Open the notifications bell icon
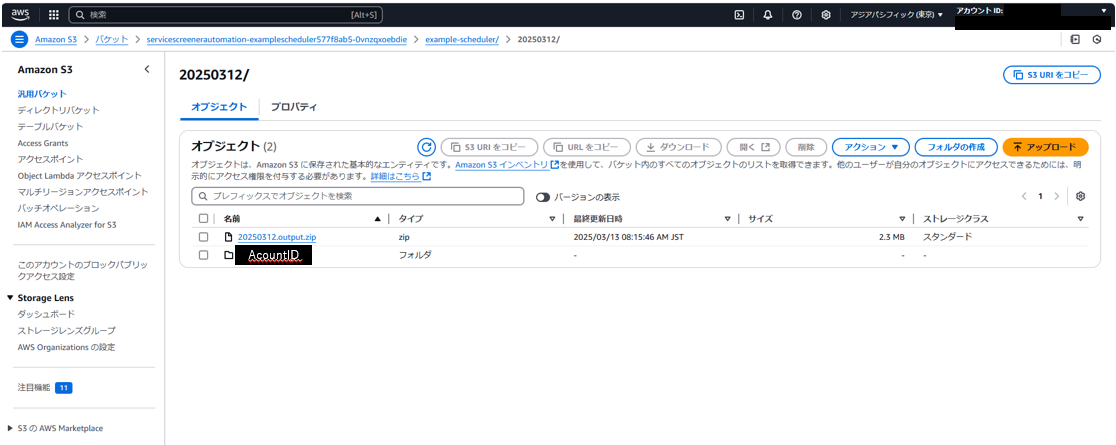Screen dimensions: 1116x445 tap(768, 14)
